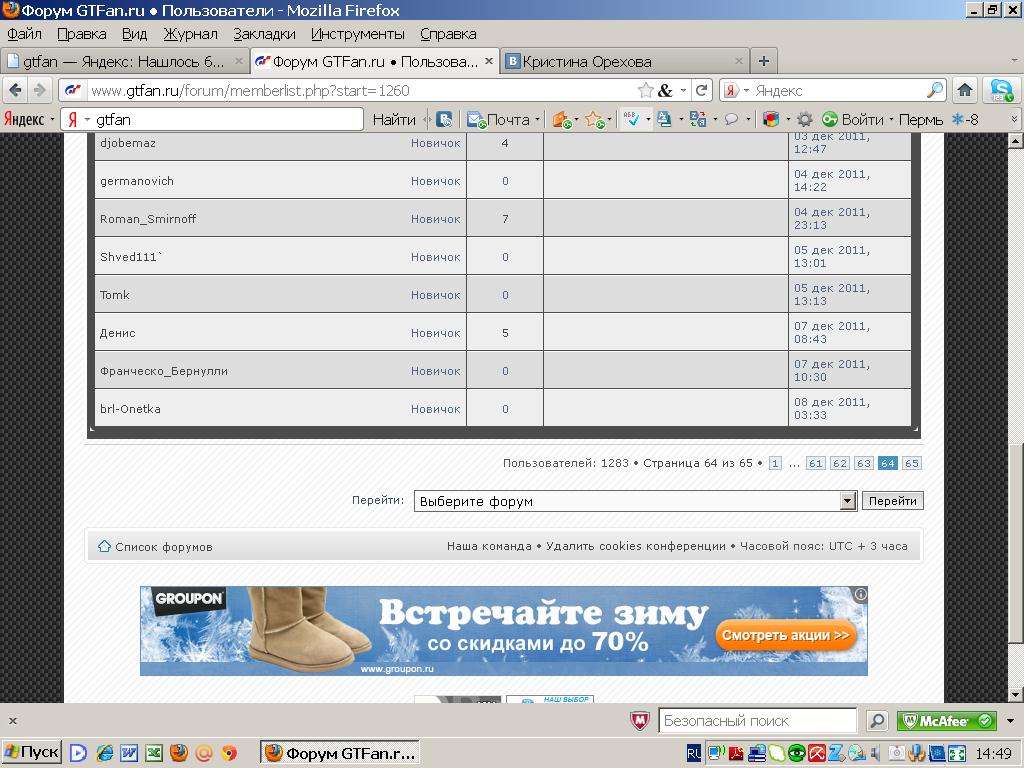Click the Найти search button
The width and height of the screenshot is (1024, 768).
[x=394, y=120]
